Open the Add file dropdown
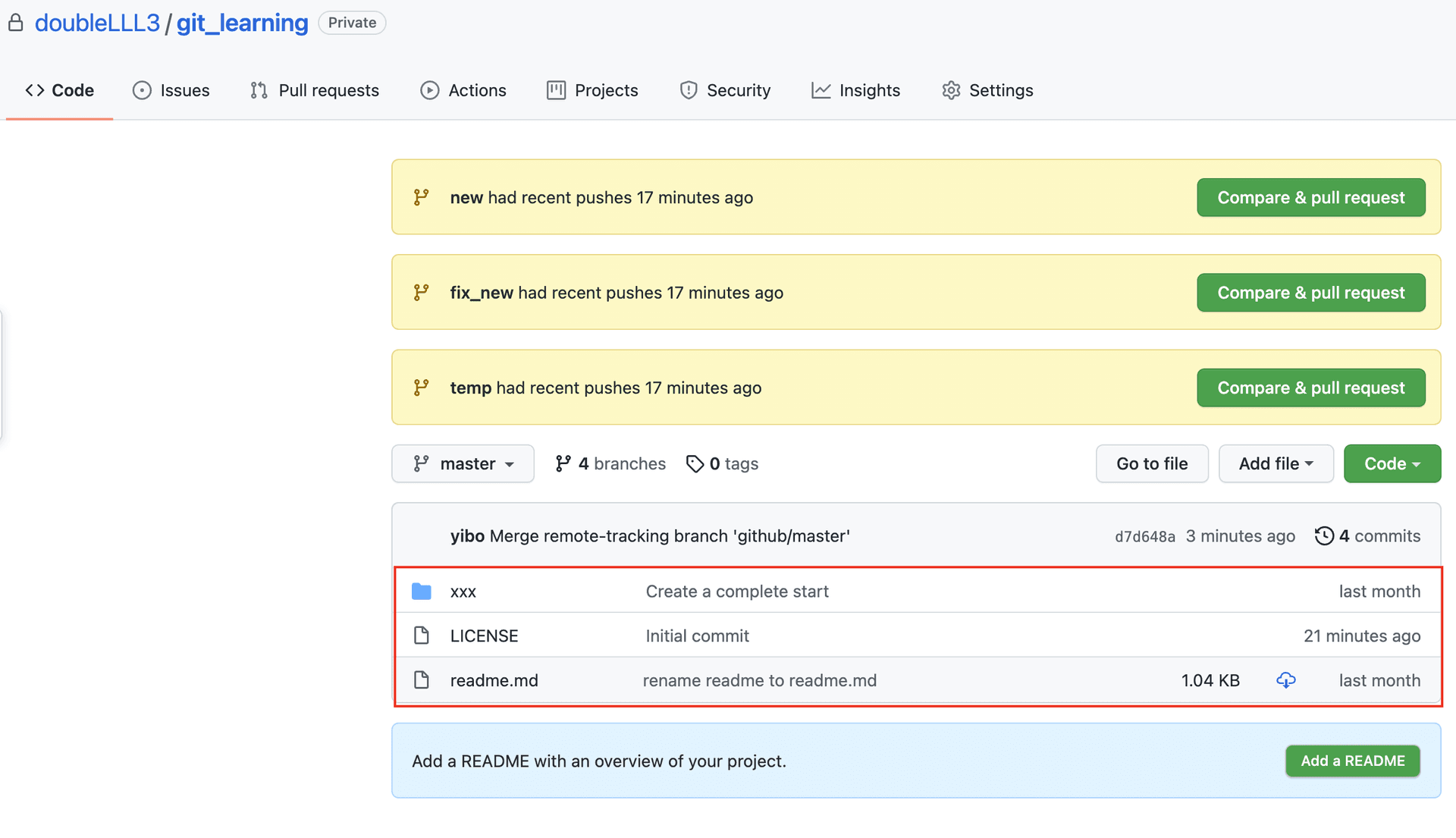This screenshot has width=1456, height=838. (1276, 463)
